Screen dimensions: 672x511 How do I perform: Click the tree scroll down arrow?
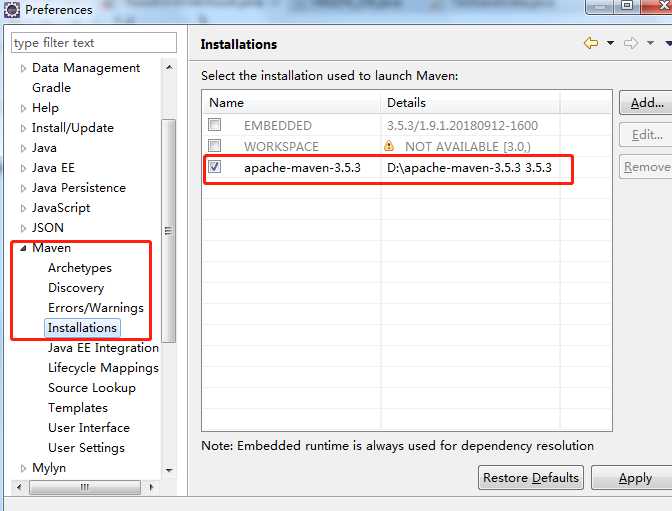[x=169, y=470]
